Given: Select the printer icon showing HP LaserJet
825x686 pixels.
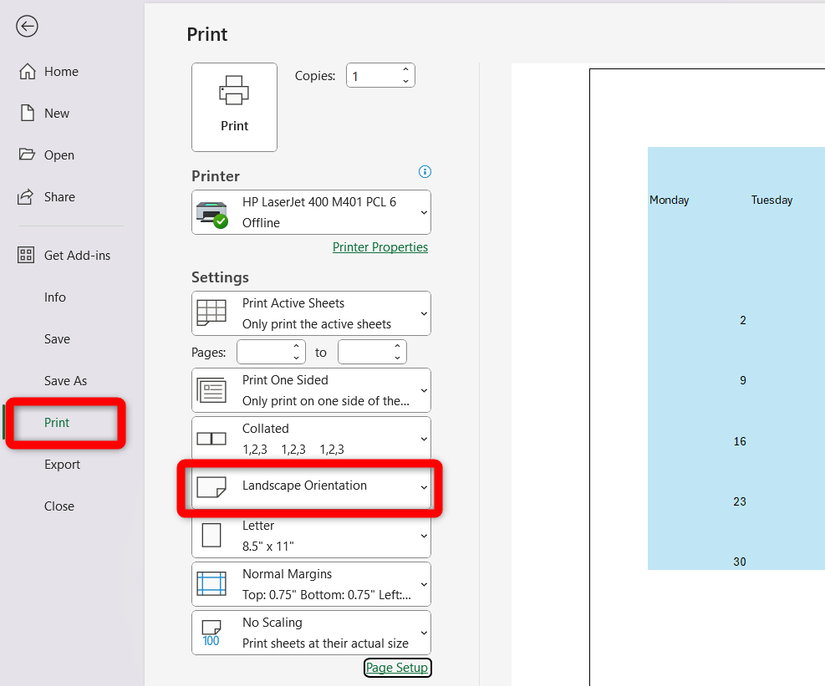Looking at the screenshot, I should [x=213, y=212].
